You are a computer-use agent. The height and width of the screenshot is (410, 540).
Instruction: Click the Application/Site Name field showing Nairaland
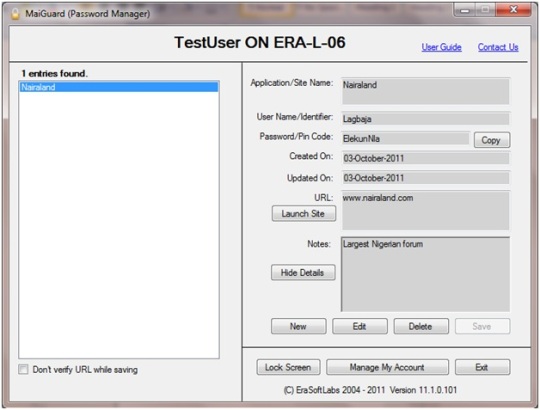[x=425, y=91]
